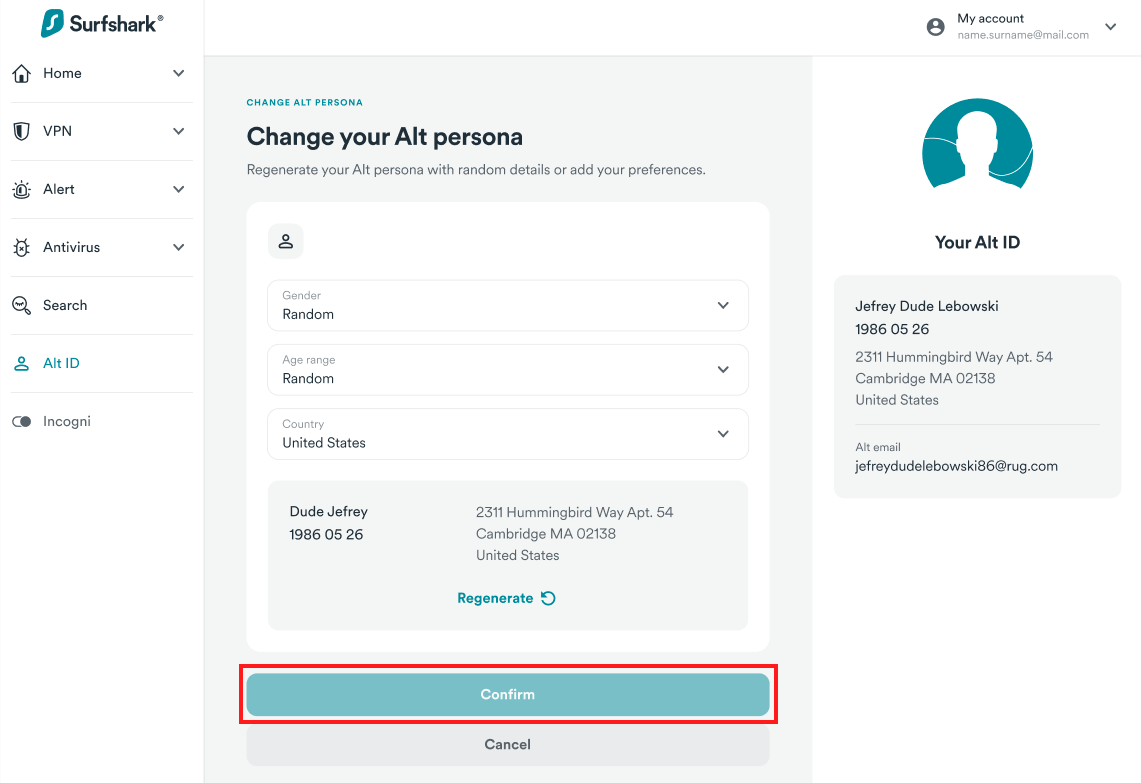Expand the VPN menu chevron
The height and width of the screenshot is (783, 1141).
point(178,131)
